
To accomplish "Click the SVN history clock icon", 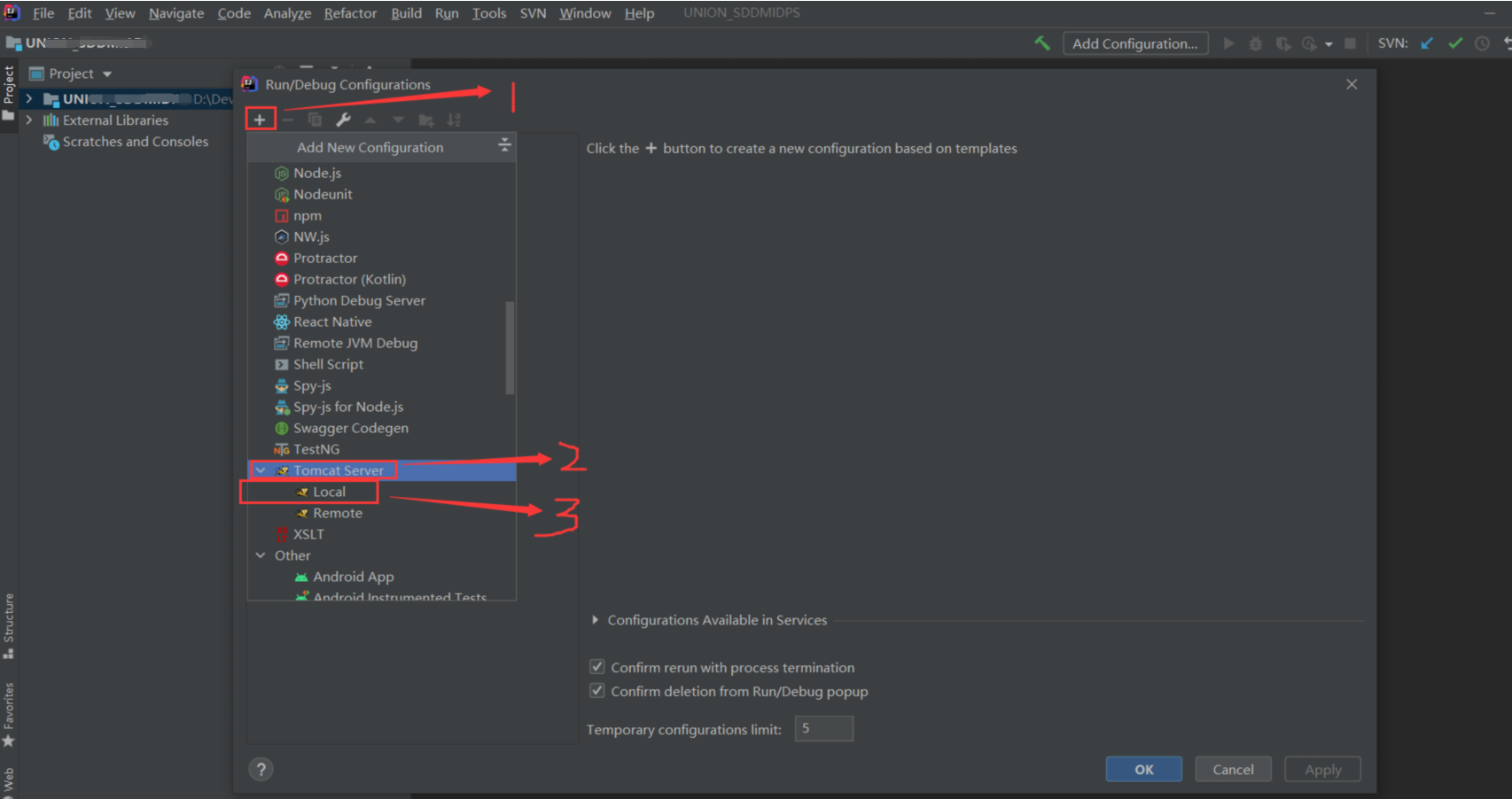I will [x=1482, y=43].
